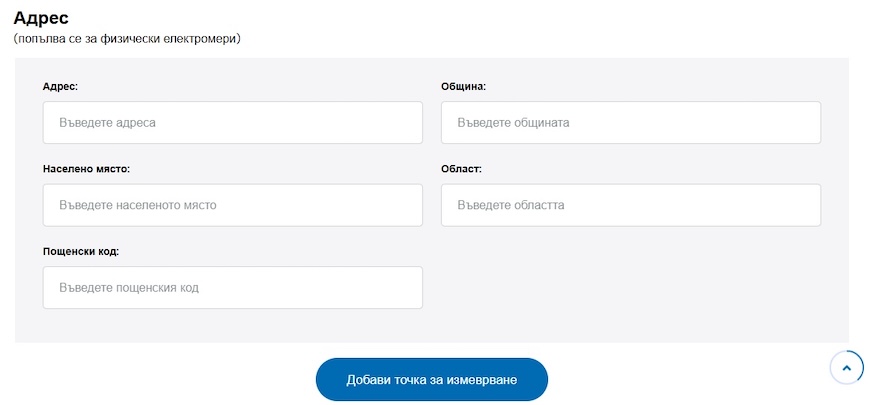Click the 'попълва се за физически електромери' note
Viewport: 870px width, 405px height.
click(x=127, y=39)
